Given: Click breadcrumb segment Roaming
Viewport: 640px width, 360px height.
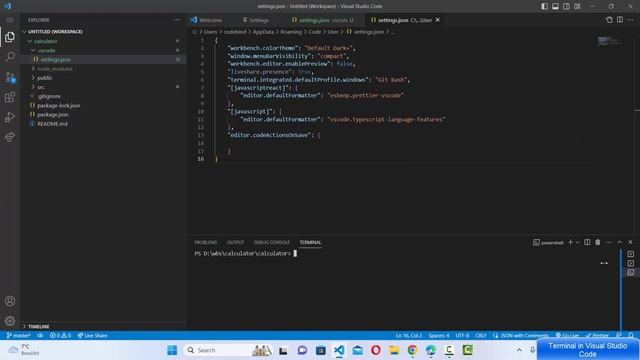Looking at the screenshot, I should [291, 32].
